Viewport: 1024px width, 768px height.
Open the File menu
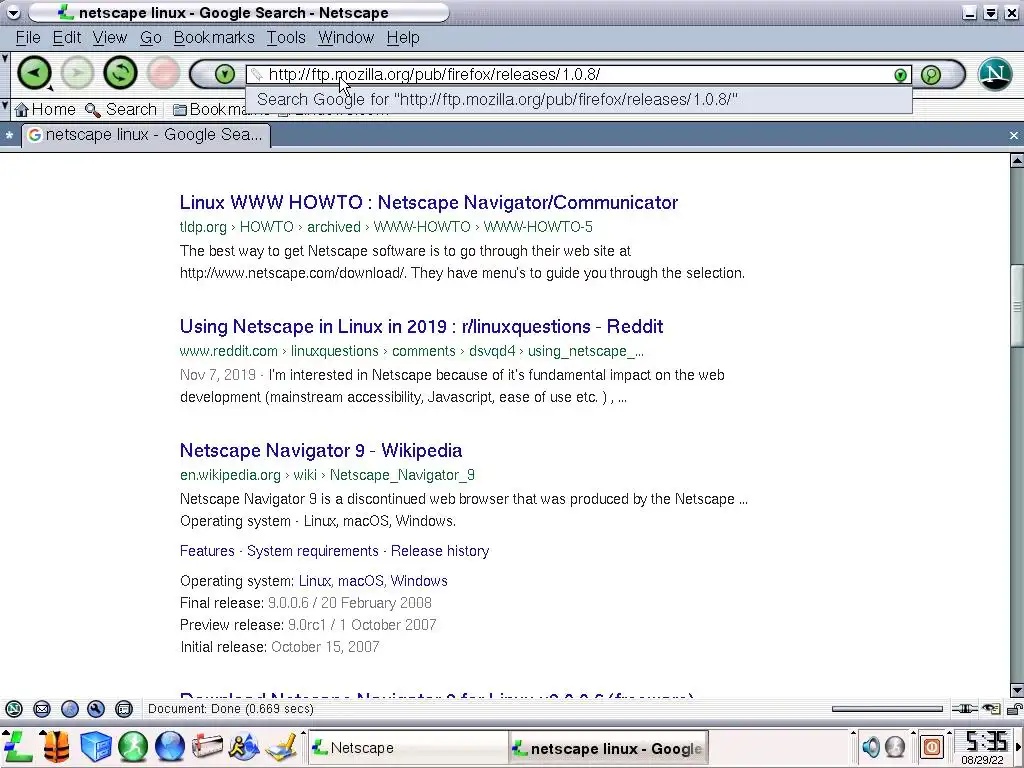coord(28,38)
